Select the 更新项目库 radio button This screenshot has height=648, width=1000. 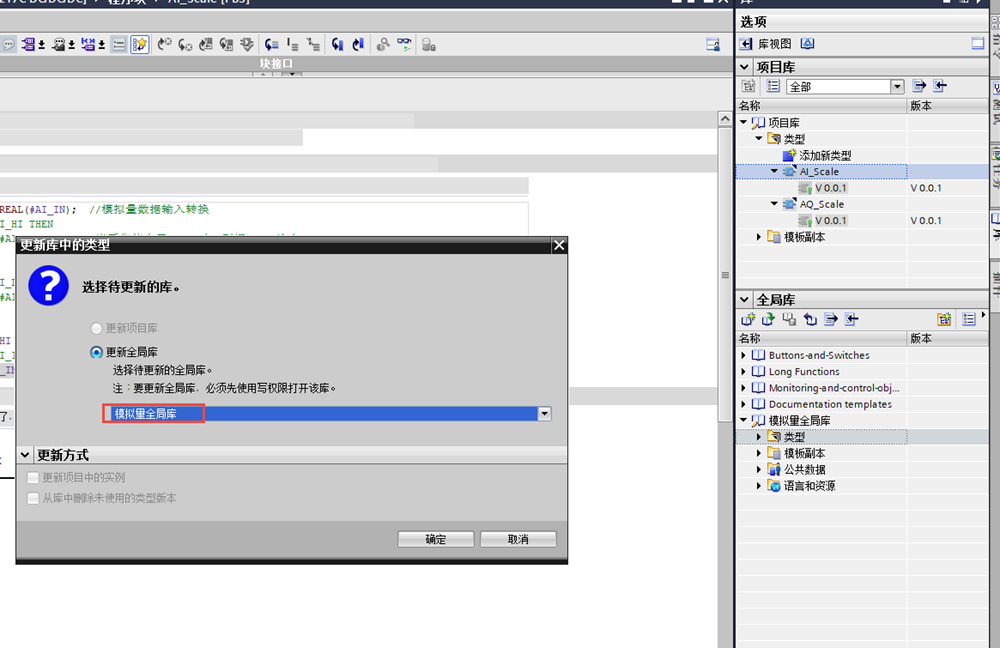(x=96, y=328)
